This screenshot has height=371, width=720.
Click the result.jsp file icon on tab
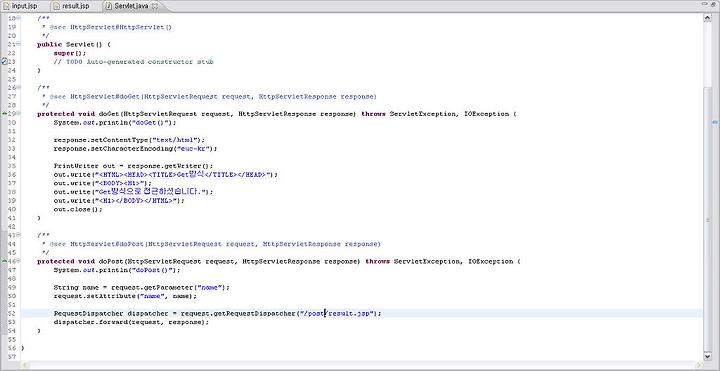click(x=56, y=6)
